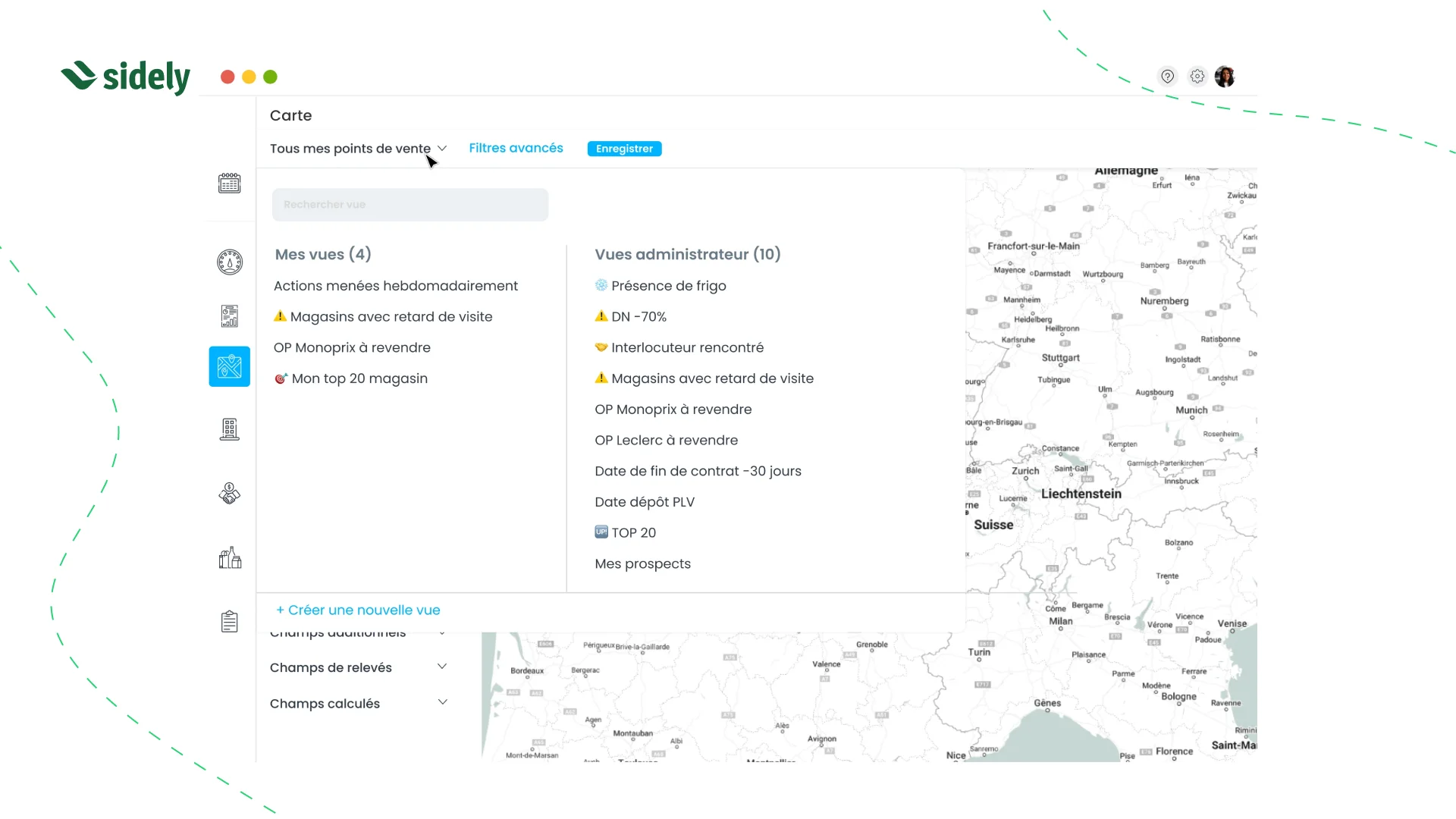Select the highlighted map icon in sidebar

(x=229, y=367)
